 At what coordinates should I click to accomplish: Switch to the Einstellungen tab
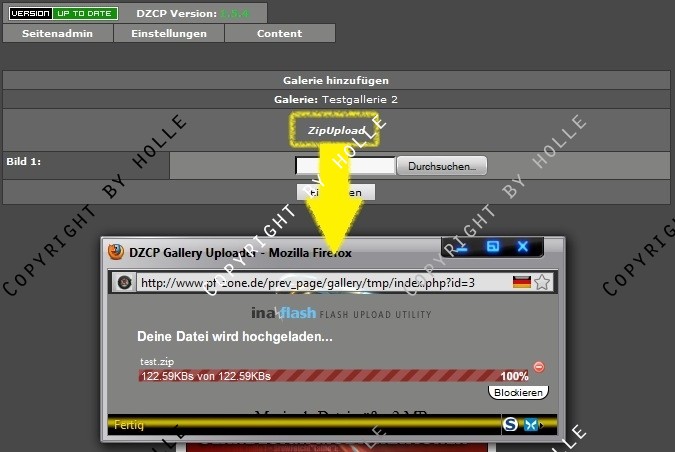pos(169,33)
